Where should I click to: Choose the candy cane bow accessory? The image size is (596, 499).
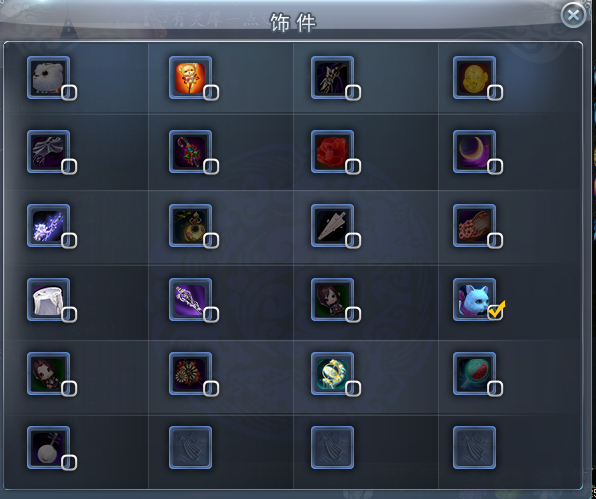coord(190,152)
